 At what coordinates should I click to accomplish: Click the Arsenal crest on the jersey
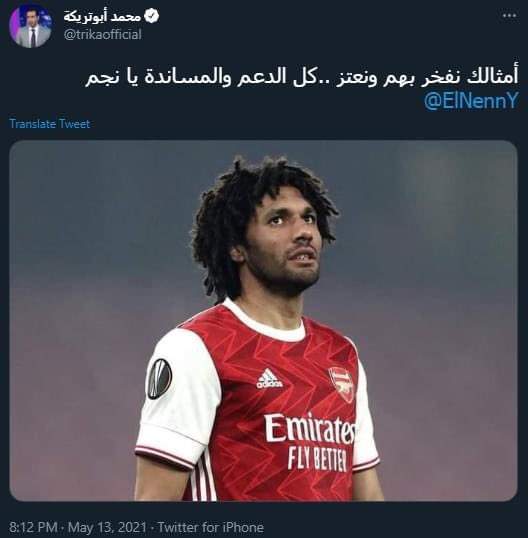(x=341, y=384)
